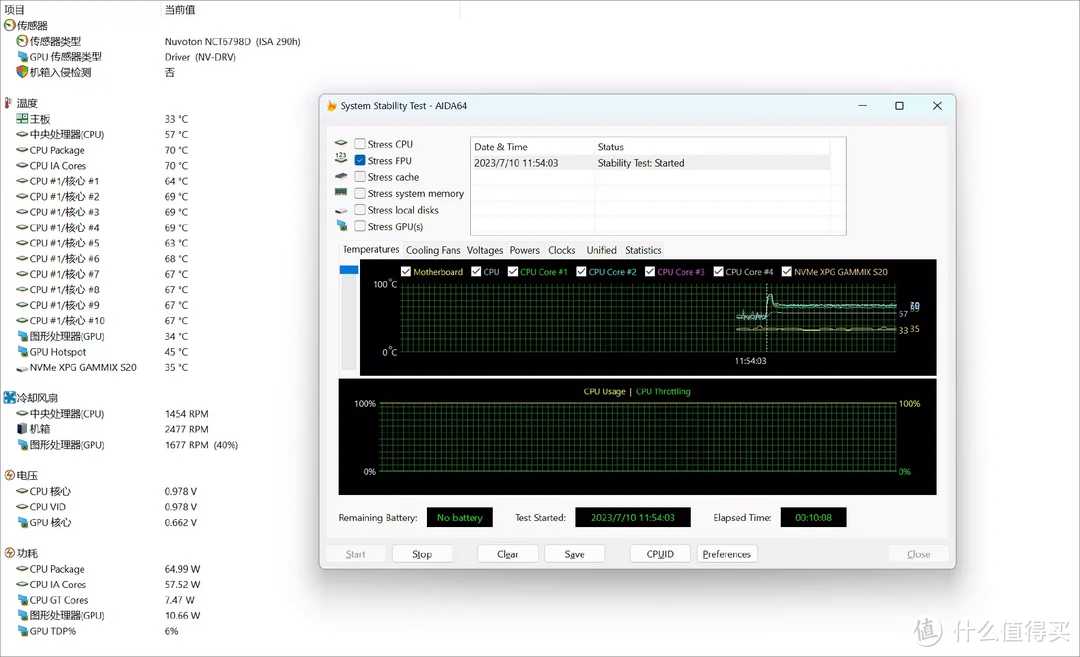Select the Stability Test: Started log row
The height and width of the screenshot is (657, 1080).
[651, 163]
